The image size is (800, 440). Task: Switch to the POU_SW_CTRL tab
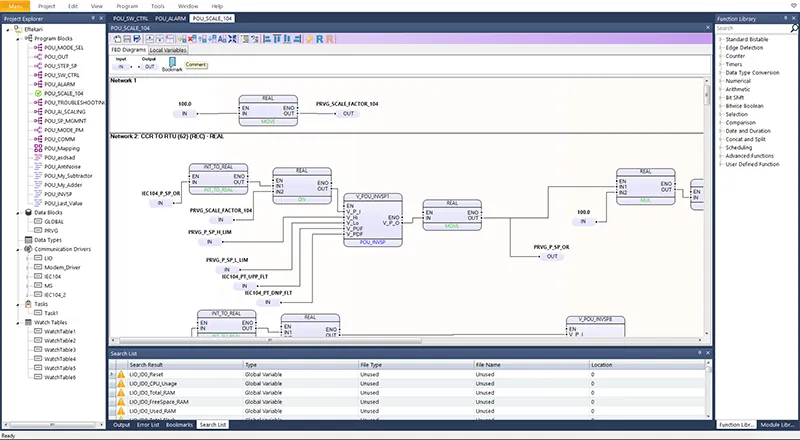tap(131, 18)
